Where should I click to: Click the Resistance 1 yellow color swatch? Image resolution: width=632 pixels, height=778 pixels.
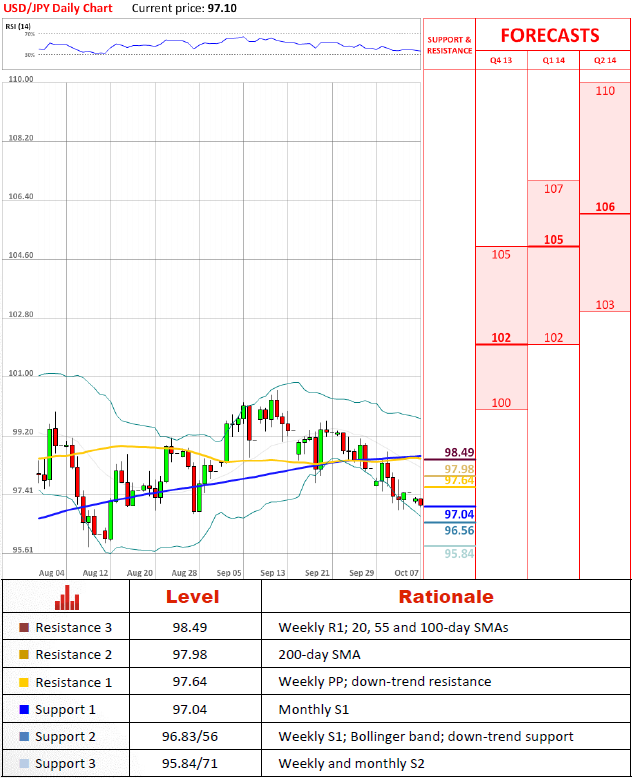[x=24, y=682]
